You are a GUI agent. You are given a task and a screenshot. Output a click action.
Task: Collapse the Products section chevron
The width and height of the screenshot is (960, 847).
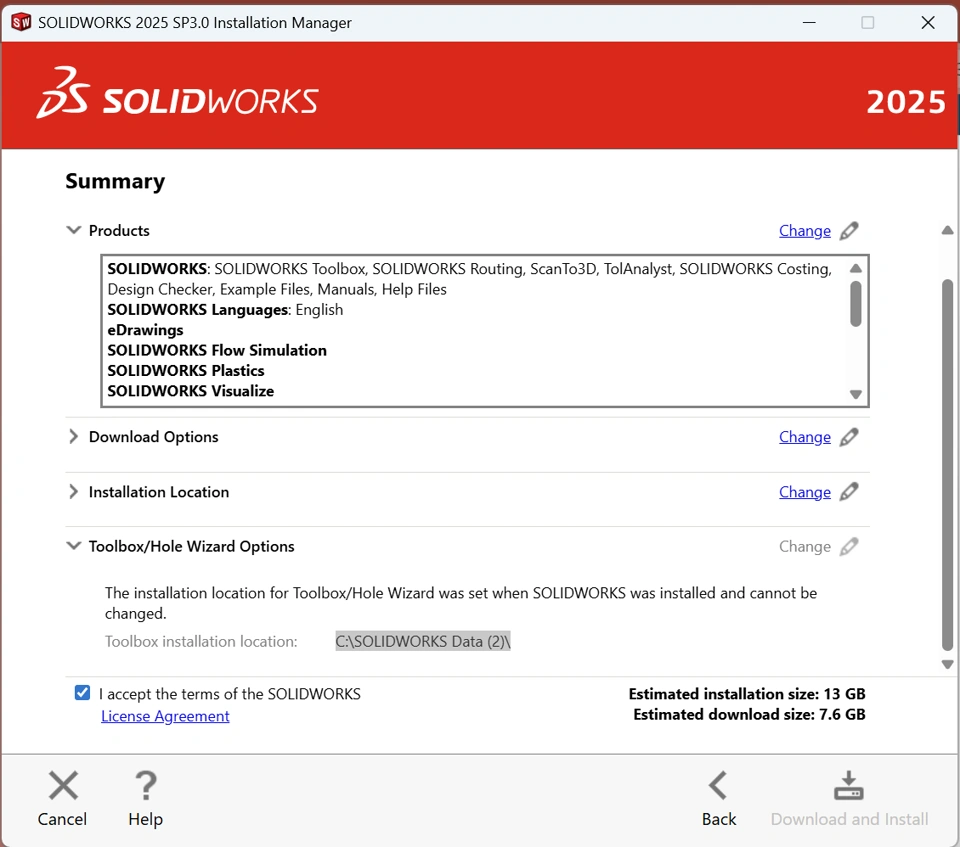pyautogui.click(x=73, y=230)
